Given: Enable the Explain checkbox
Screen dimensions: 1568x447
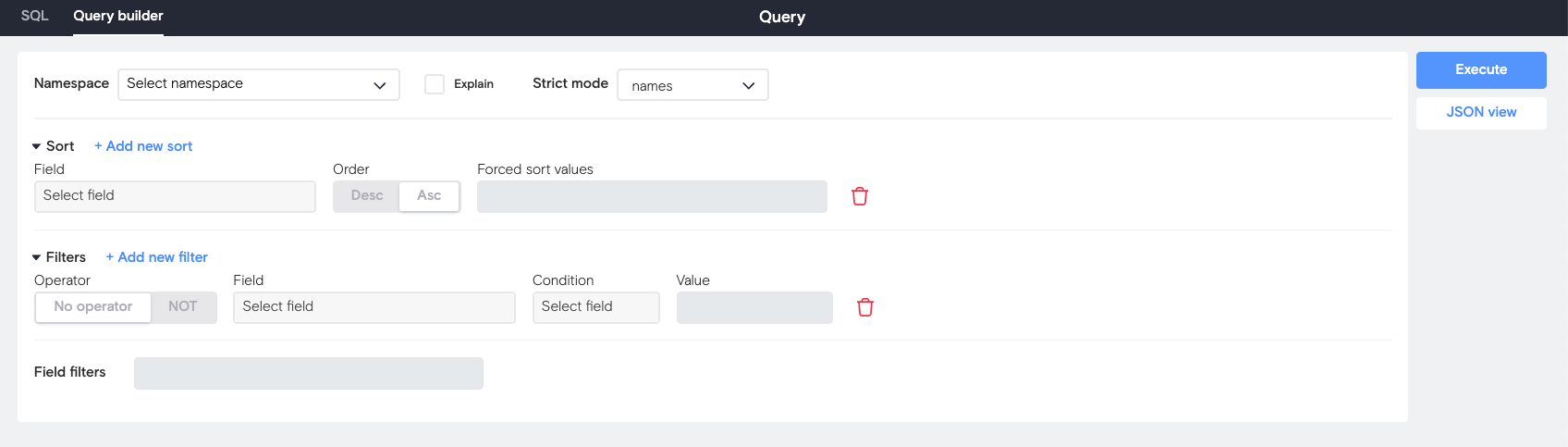Looking at the screenshot, I should pyautogui.click(x=435, y=84).
